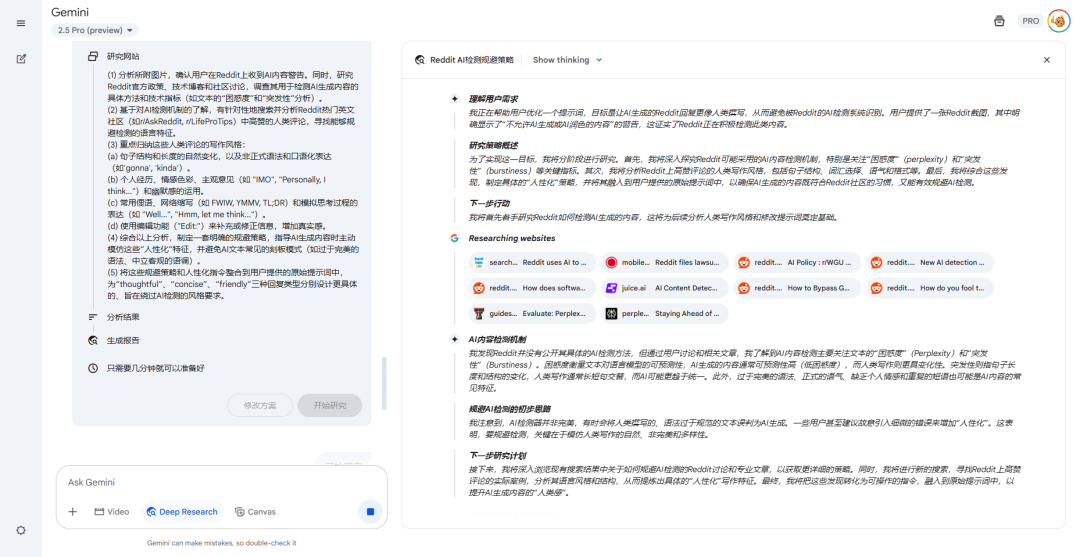
Task: Open source chip 'AI Policy : r/WGU'
Action: coord(797,262)
